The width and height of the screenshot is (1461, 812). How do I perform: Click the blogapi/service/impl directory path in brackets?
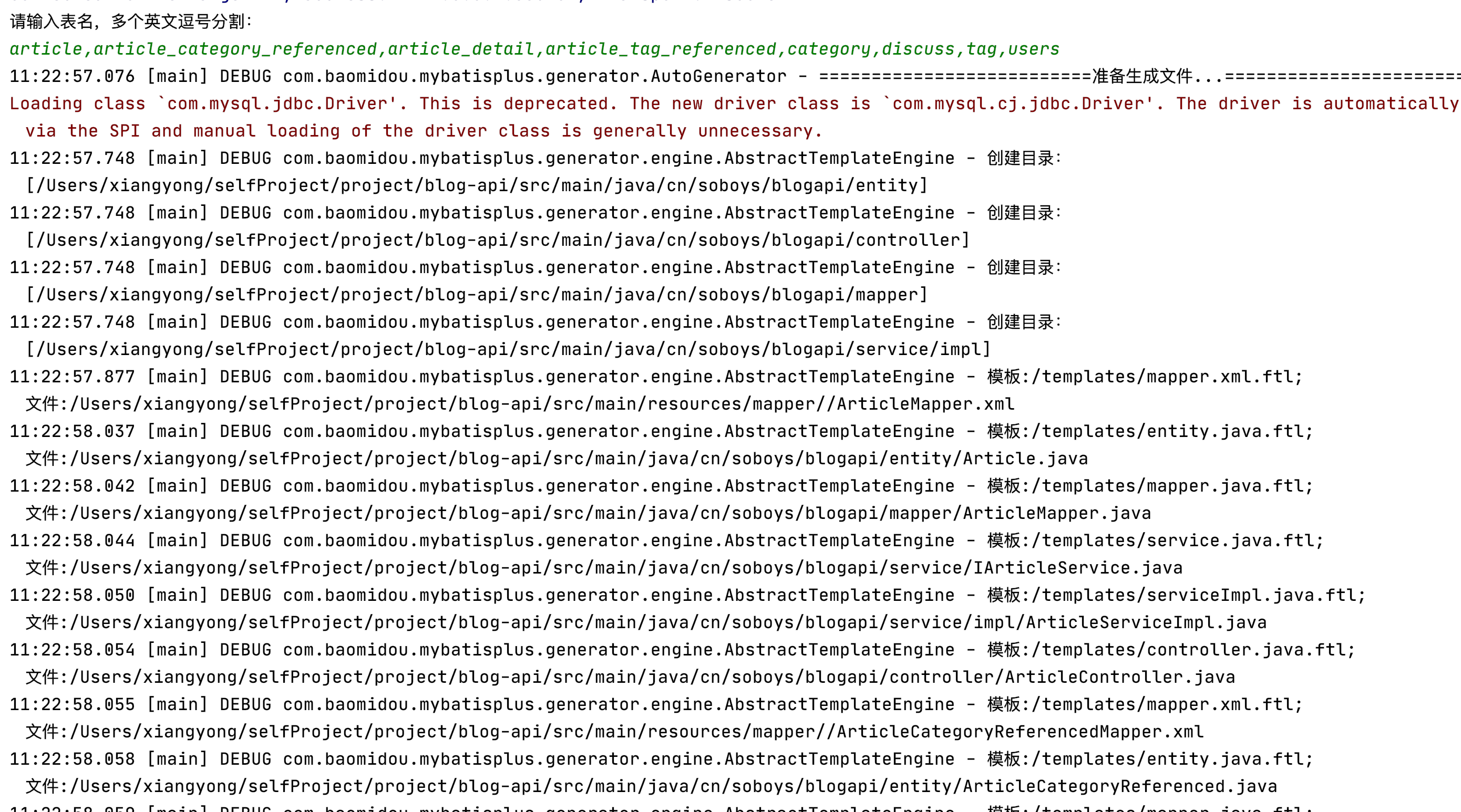click(x=508, y=350)
